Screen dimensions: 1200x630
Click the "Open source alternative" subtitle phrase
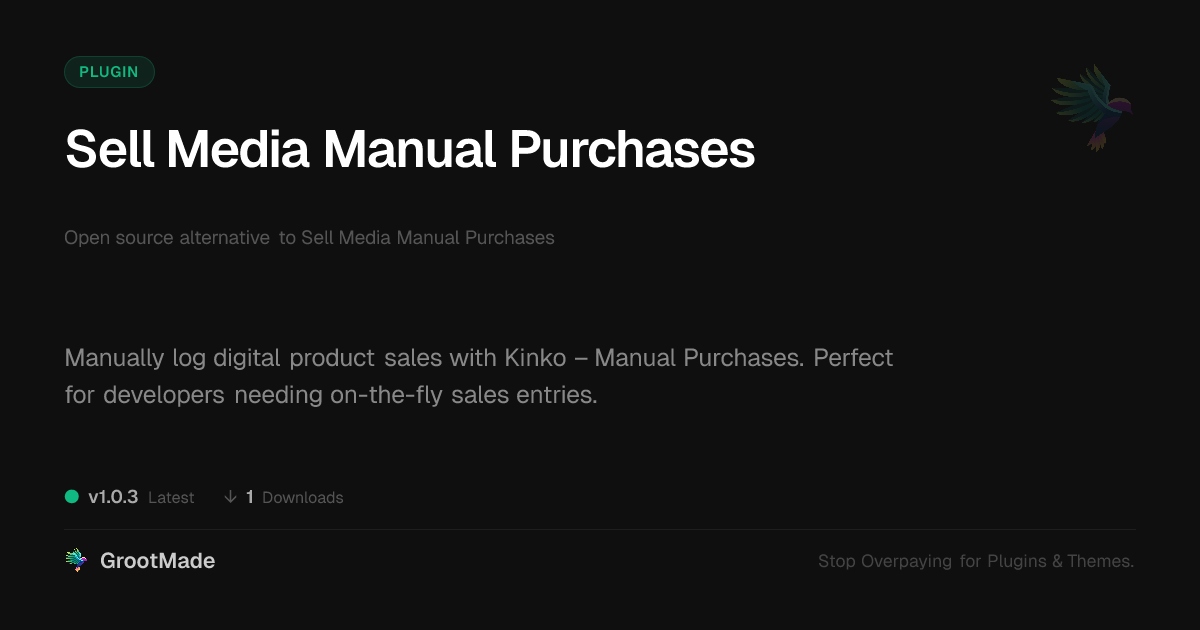[166, 238]
